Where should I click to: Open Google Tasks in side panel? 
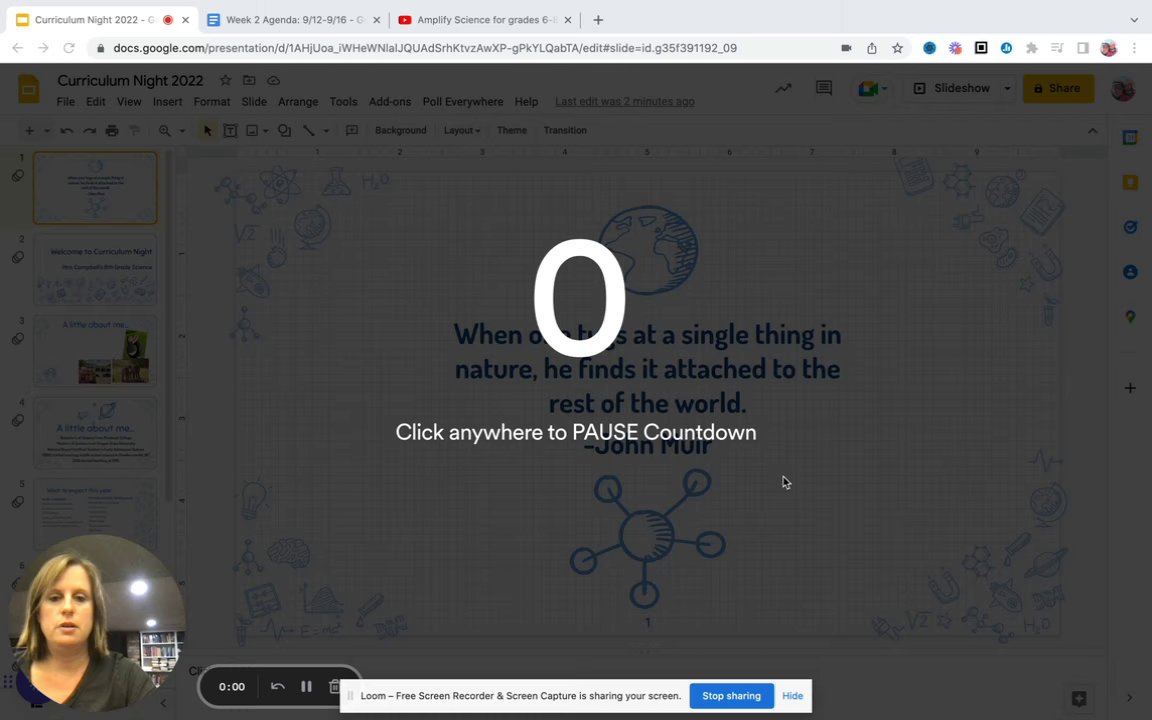[x=1130, y=227]
